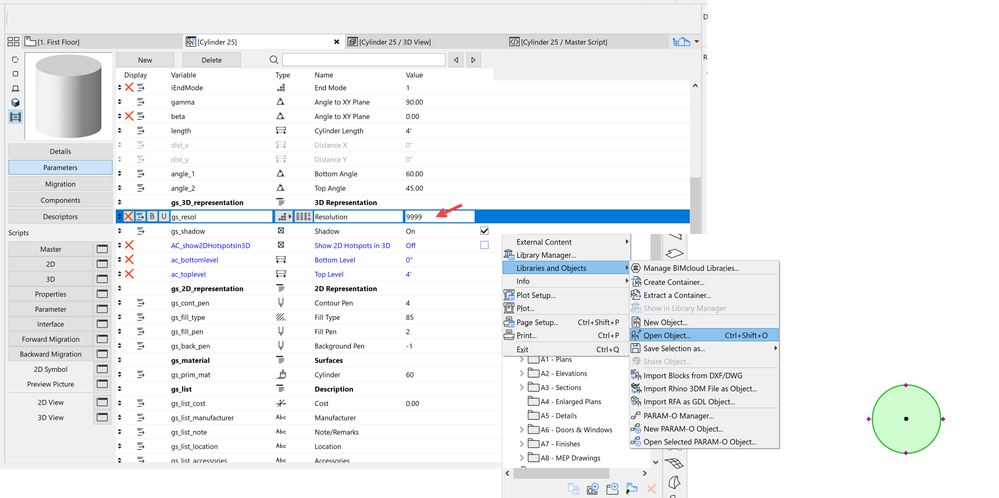Select the Library Manager menu entry
Viewport: 999px width, 498px height.
click(566, 255)
